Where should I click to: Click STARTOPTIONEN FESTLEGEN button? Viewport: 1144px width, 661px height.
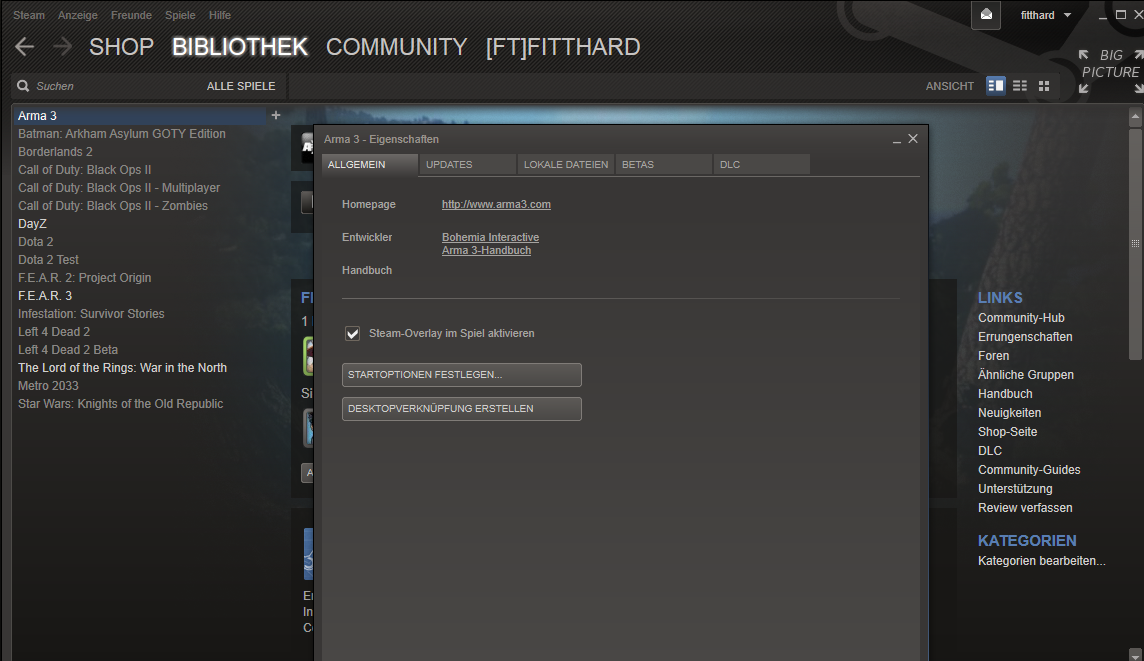pyautogui.click(x=462, y=375)
